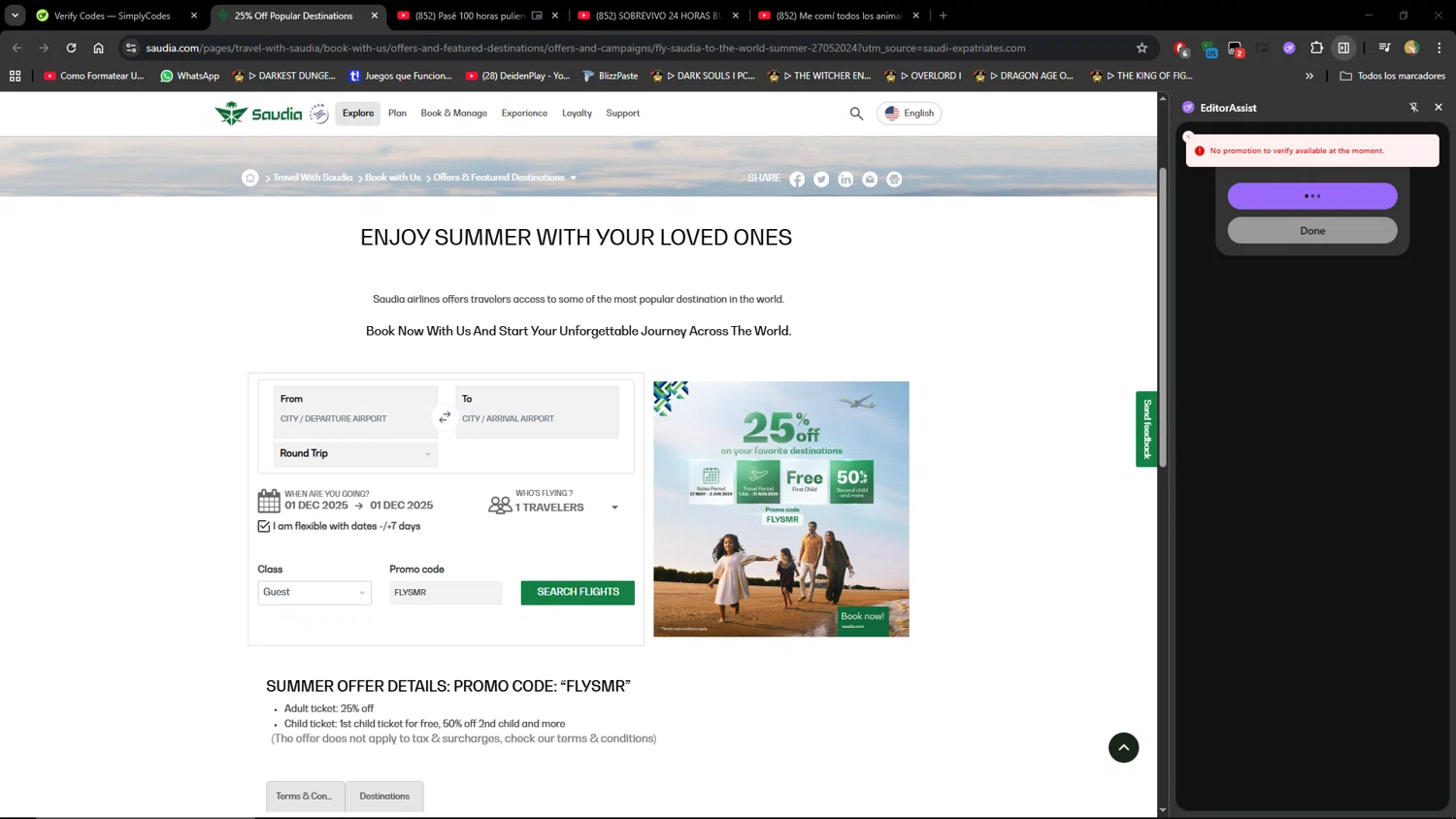Dismiss the no promotion error alert
The width and height of the screenshot is (1456, 819).
click(1188, 137)
